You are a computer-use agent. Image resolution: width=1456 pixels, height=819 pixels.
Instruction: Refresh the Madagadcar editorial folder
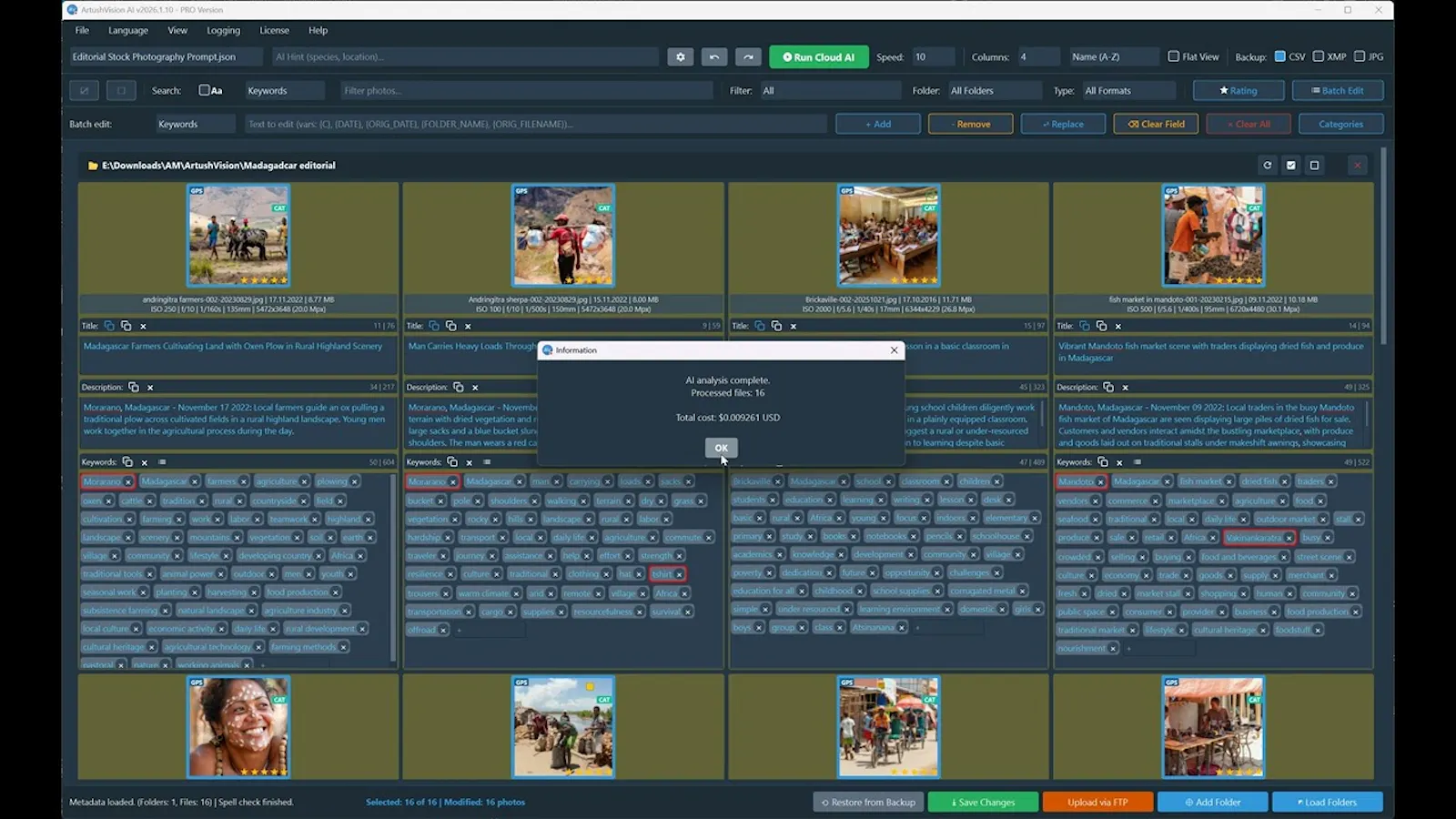click(1267, 165)
